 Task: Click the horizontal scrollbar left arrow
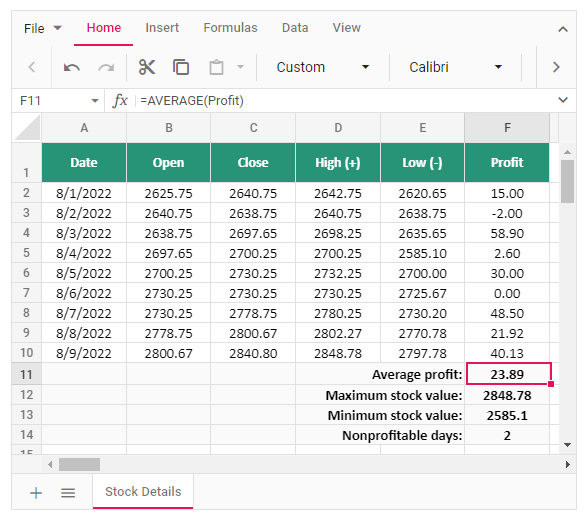[50, 464]
